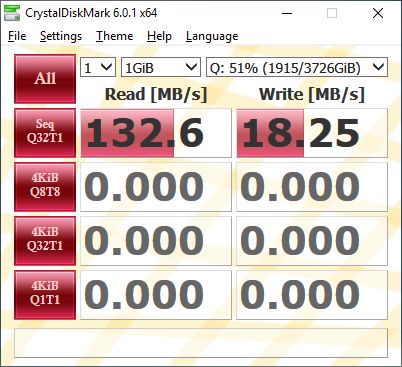Click the 4KiB Q32T1 write value 0.000

click(x=312, y=241)
